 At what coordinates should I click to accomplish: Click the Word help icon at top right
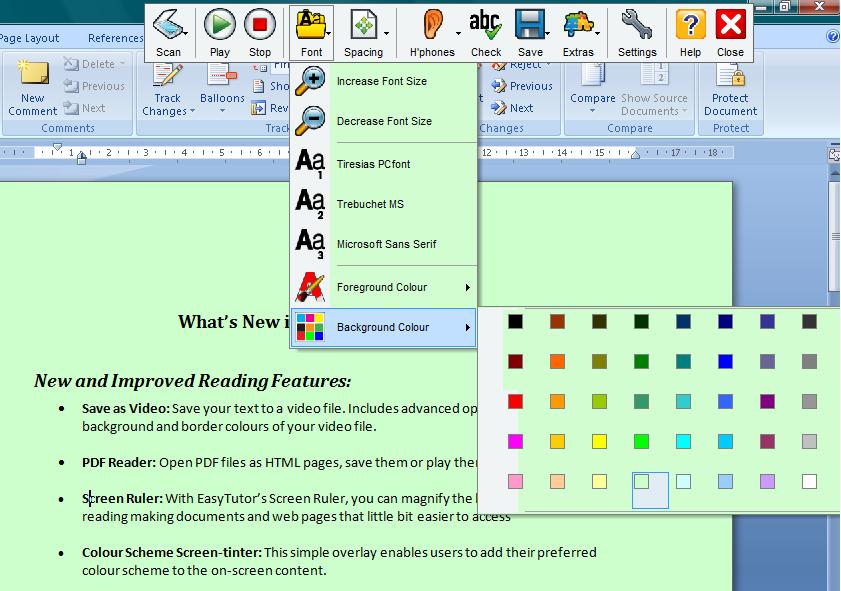point(833,36)
